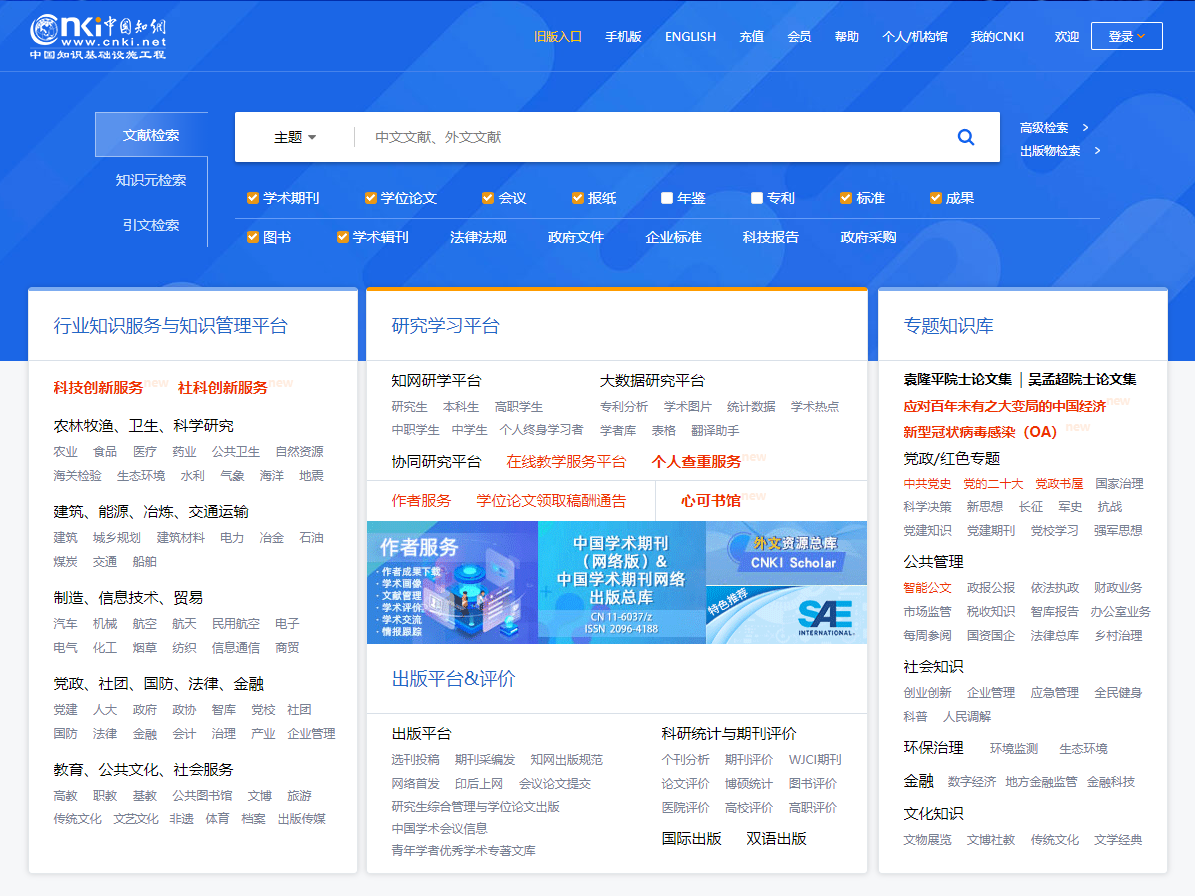Screen dimensions: 1195x896
Task: Open 公共图书馆 industry link
Action: (202, 795)
